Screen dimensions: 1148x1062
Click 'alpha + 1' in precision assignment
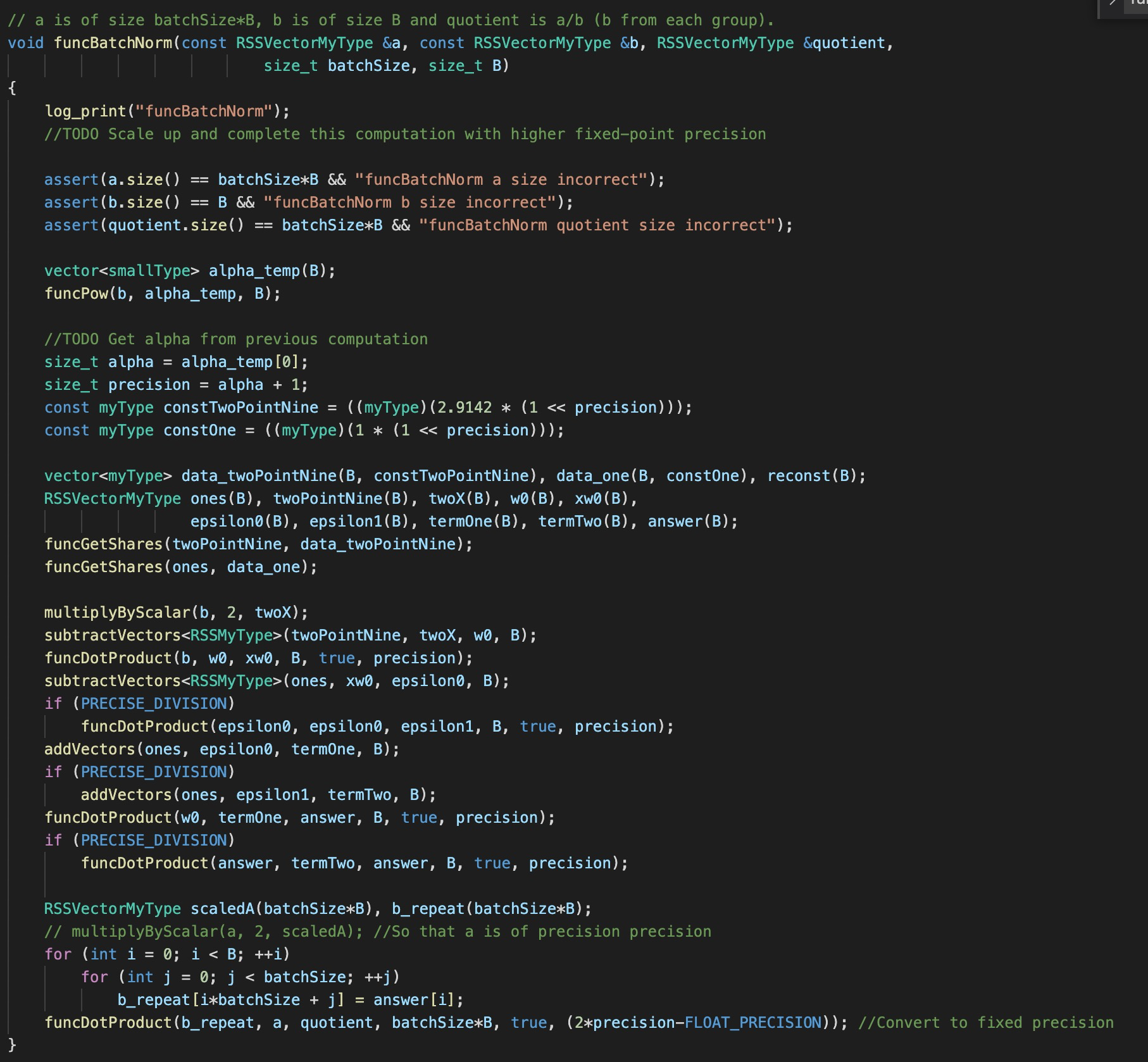258,385
